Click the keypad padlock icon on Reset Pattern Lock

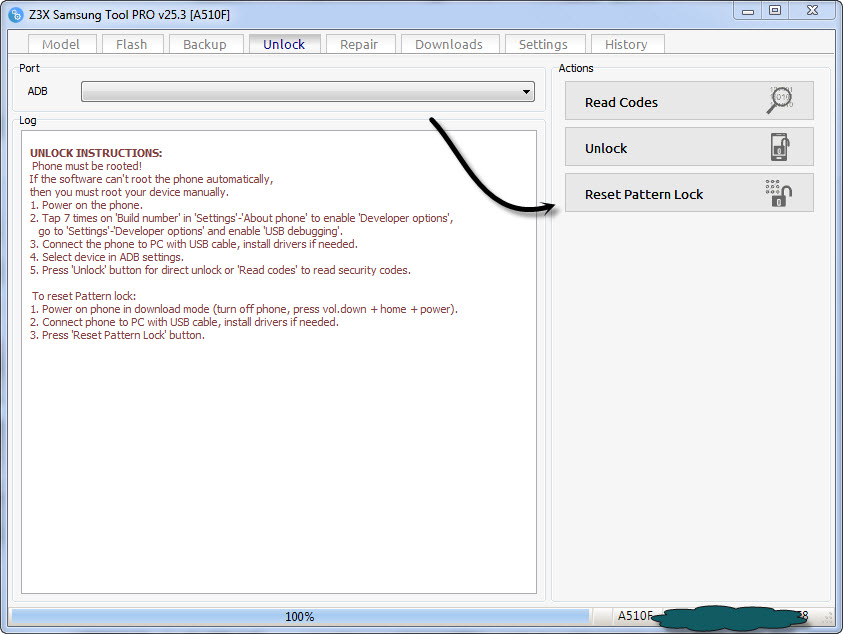[778, 193]
